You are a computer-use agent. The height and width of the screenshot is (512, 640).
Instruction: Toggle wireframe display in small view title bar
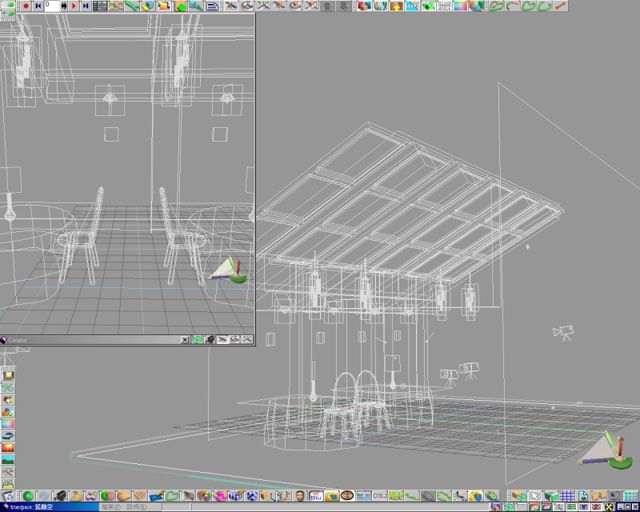point(224,340)
